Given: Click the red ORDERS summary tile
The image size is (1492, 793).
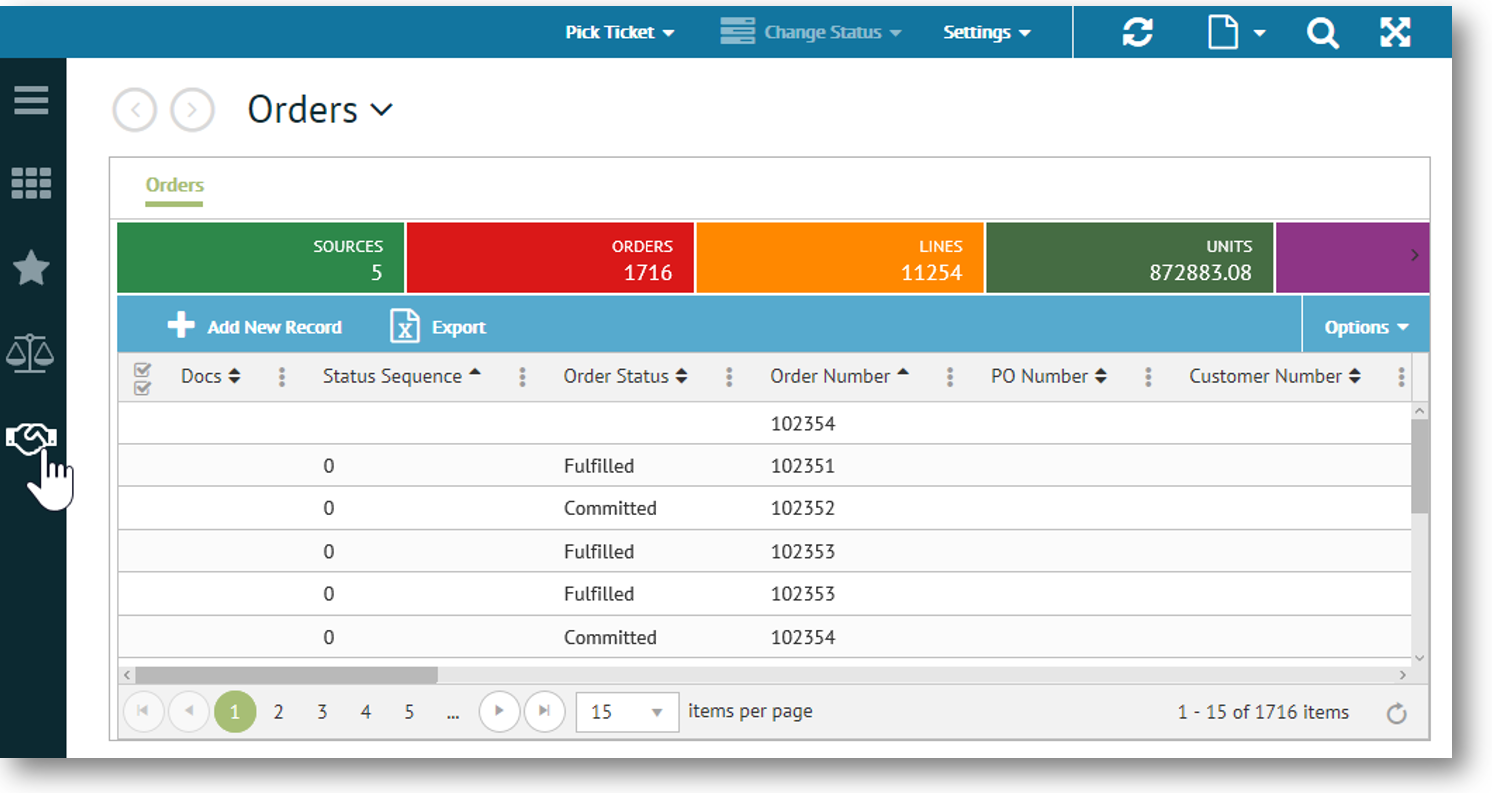Looking at the screenshot, I should 550,258.
